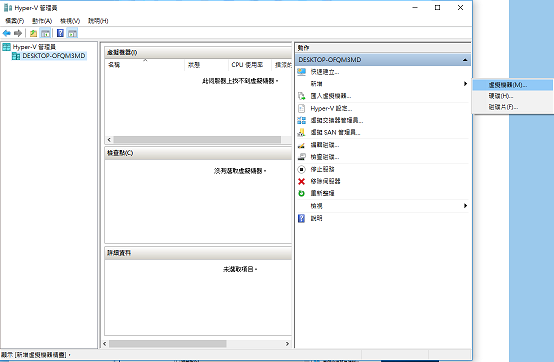Open the 說明(H) menu in the menu bar
The height and width of the screenshot is (362, 554).
click(x=98, y=21)
